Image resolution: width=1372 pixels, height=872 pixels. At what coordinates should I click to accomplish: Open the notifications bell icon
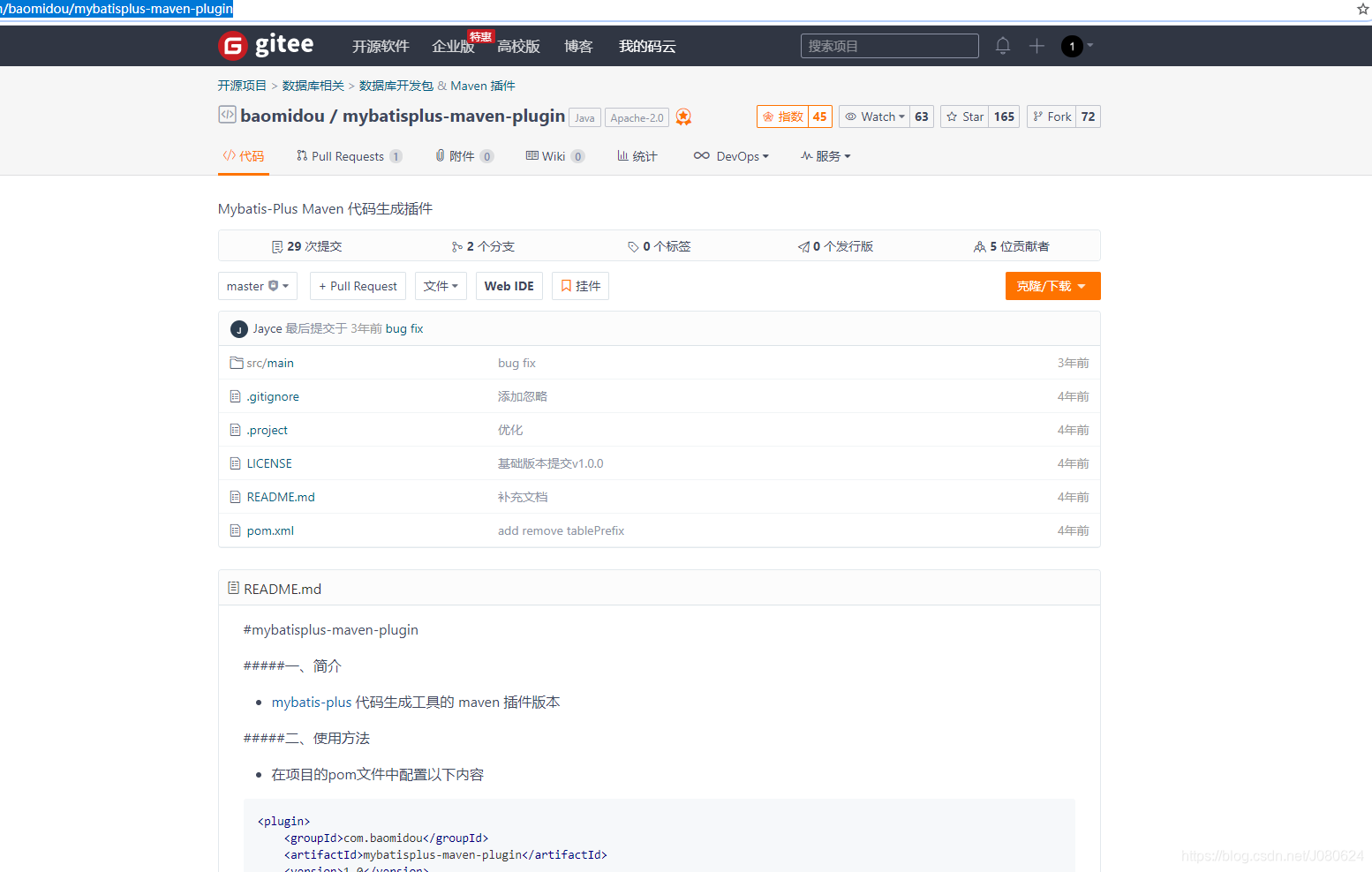click(x=1002, y=46)
